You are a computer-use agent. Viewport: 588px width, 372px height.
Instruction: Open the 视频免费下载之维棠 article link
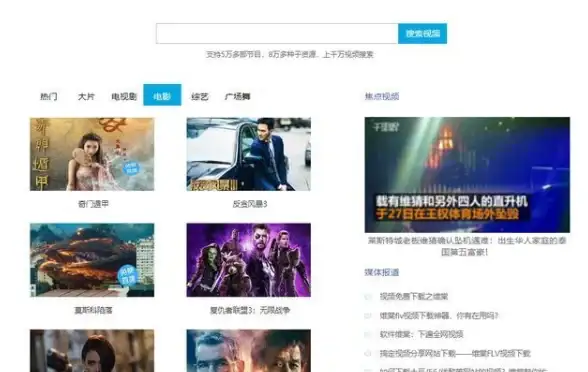[414, 297]
